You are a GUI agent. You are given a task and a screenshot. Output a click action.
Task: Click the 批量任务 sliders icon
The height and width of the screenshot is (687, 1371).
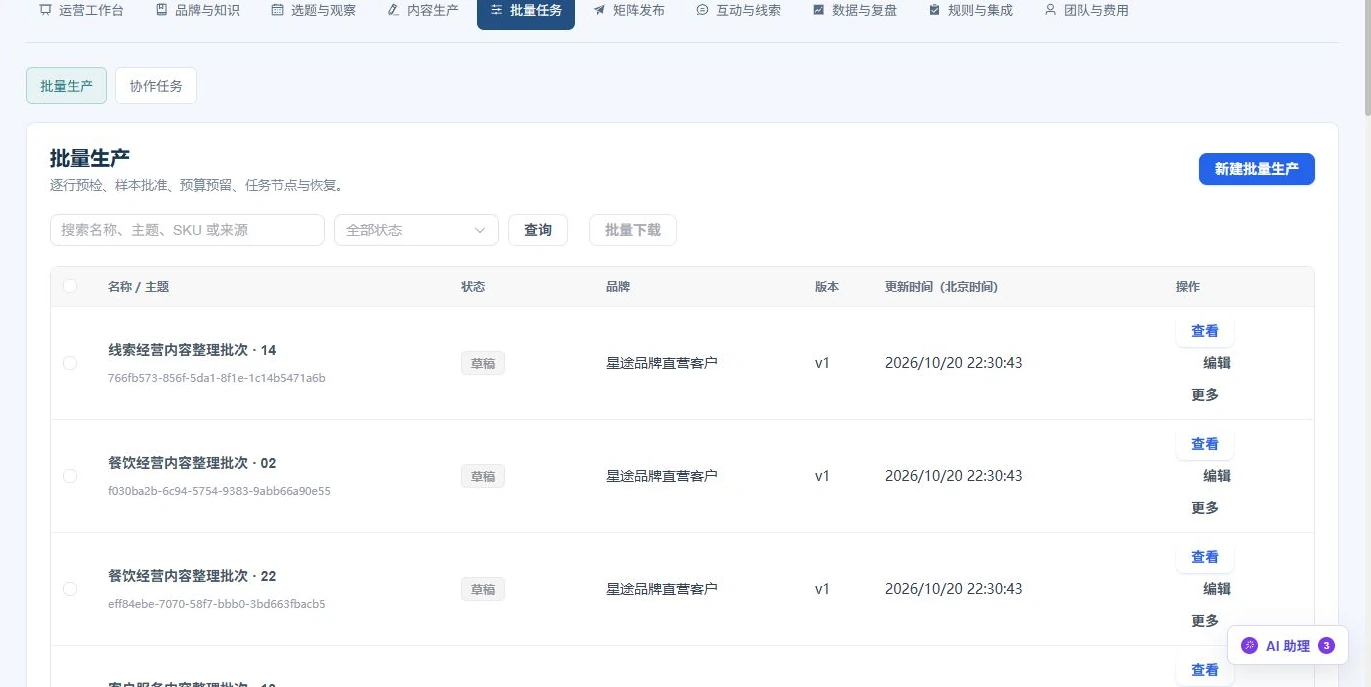[x=496, y=10]
